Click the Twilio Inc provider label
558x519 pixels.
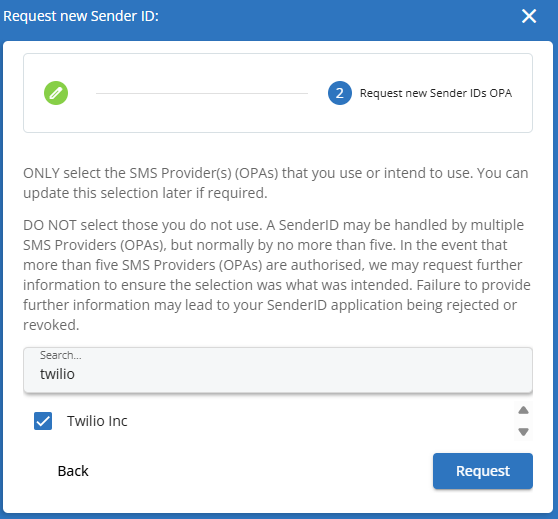[97, 421]
